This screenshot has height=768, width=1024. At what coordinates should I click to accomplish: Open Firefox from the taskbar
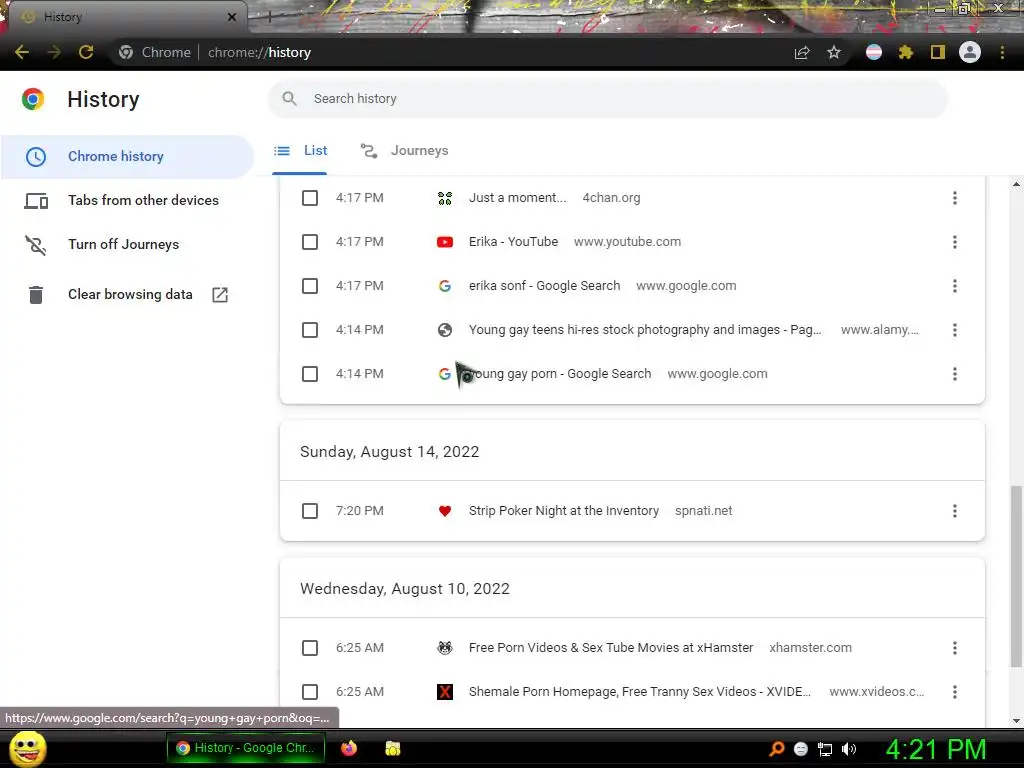(349, 748)
